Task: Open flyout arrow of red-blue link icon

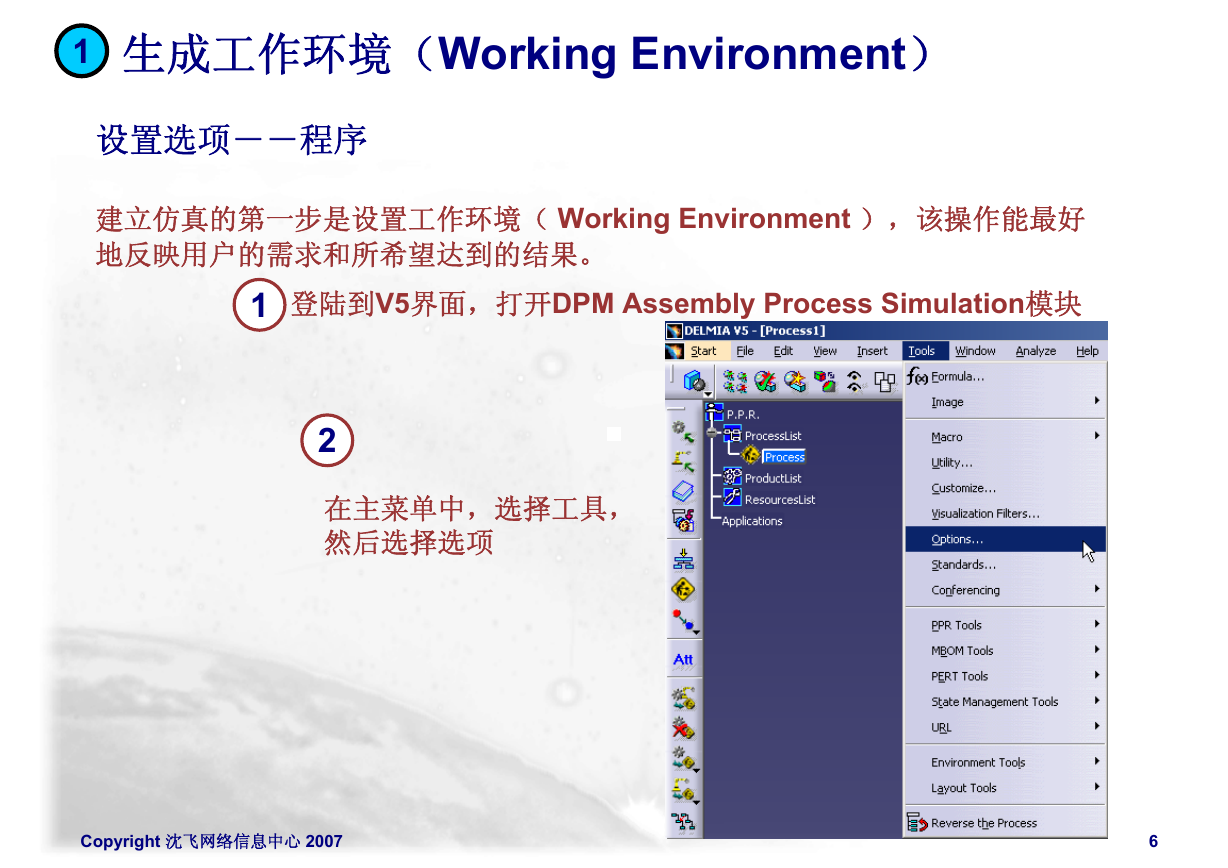Action: click(696, 632)
